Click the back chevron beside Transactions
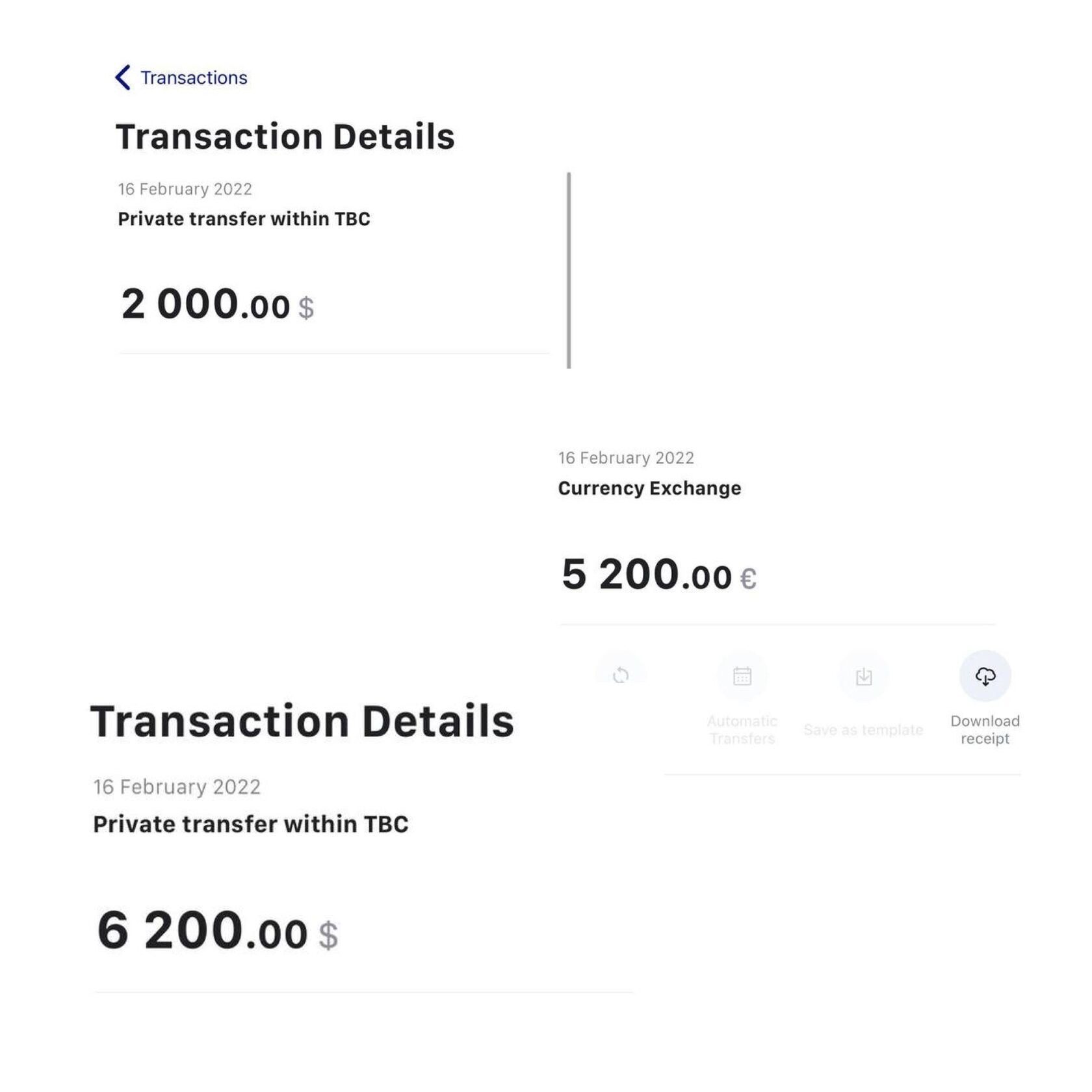 (x=123, y=77)
